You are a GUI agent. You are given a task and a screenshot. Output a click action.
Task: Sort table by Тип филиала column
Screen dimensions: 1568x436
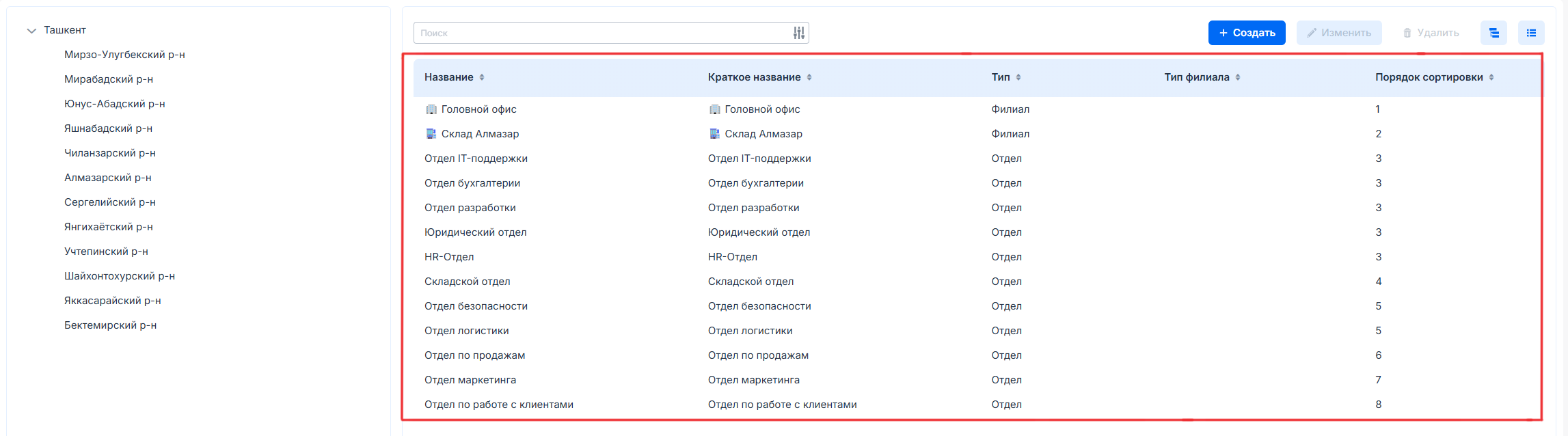point(1238,77)
